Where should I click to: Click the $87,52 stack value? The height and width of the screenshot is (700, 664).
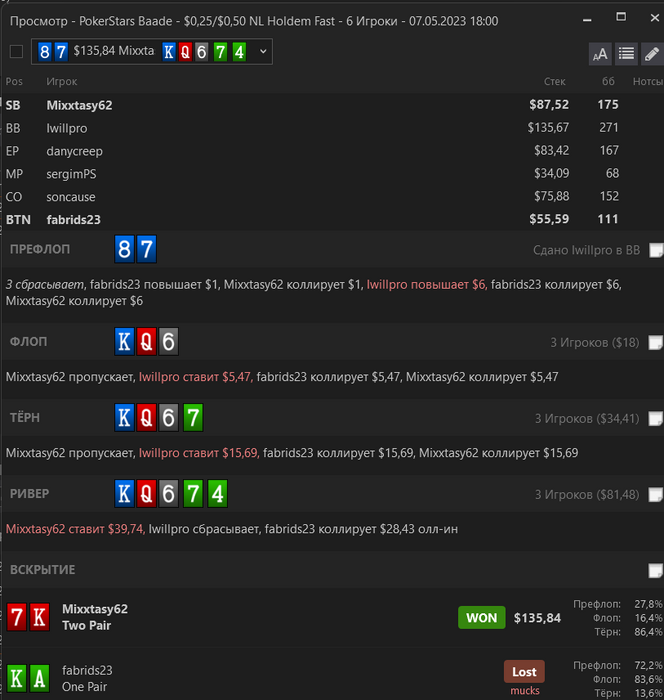click(x=549, y=104)
